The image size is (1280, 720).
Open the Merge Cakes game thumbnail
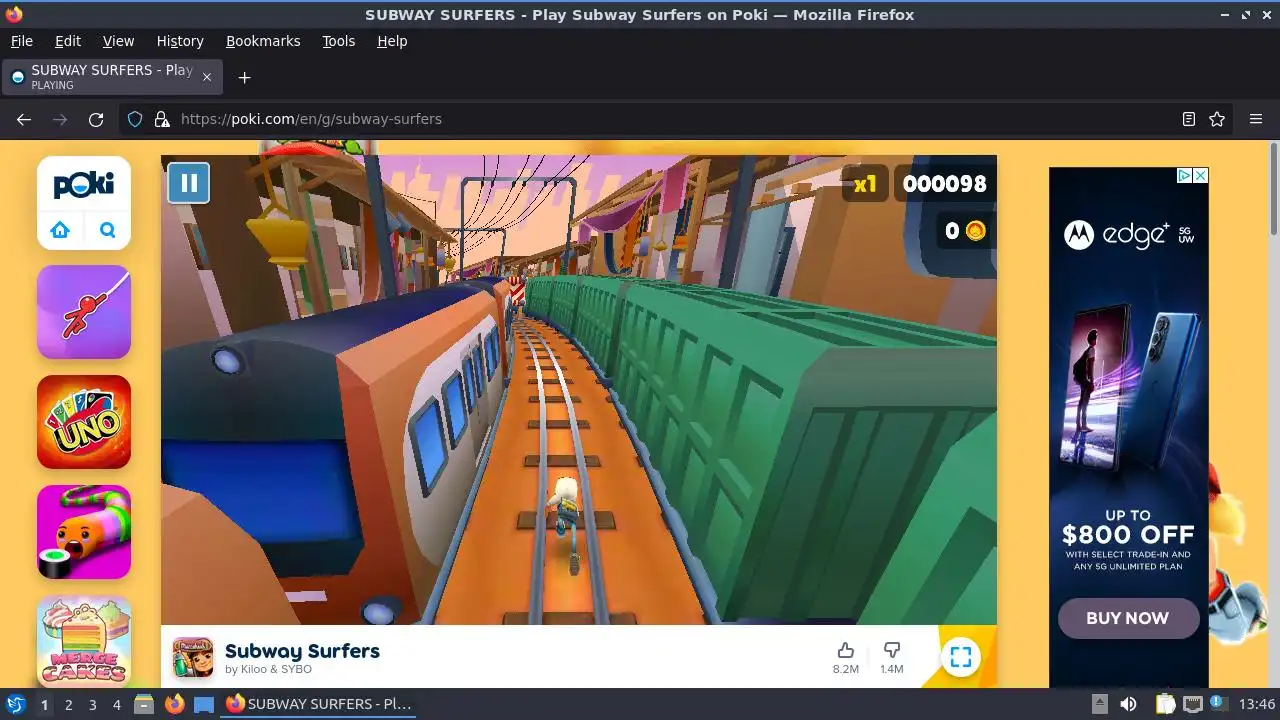(84, 641)
